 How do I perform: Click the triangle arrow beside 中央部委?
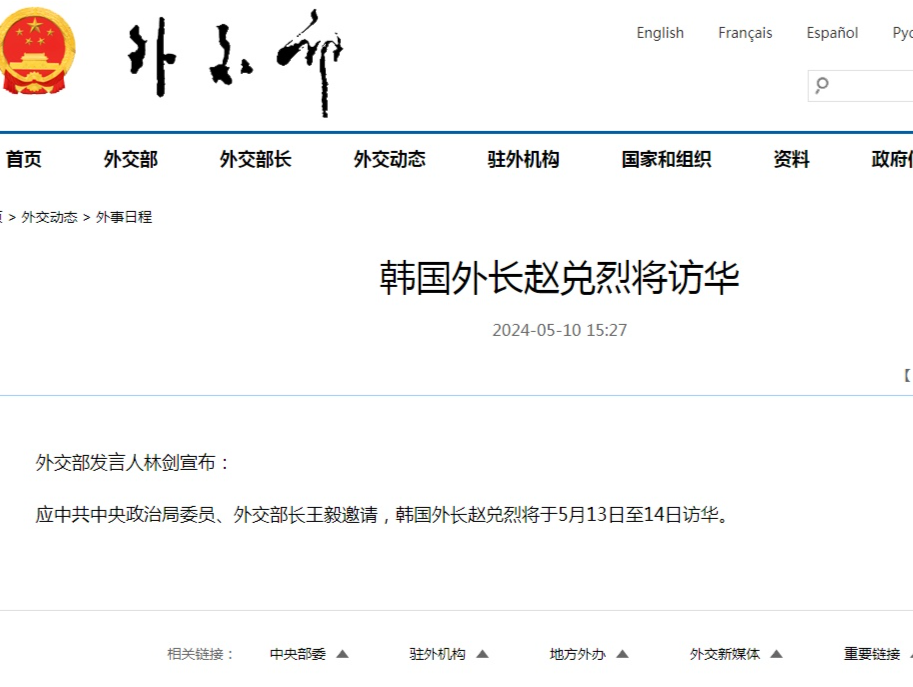click(342, 654)
